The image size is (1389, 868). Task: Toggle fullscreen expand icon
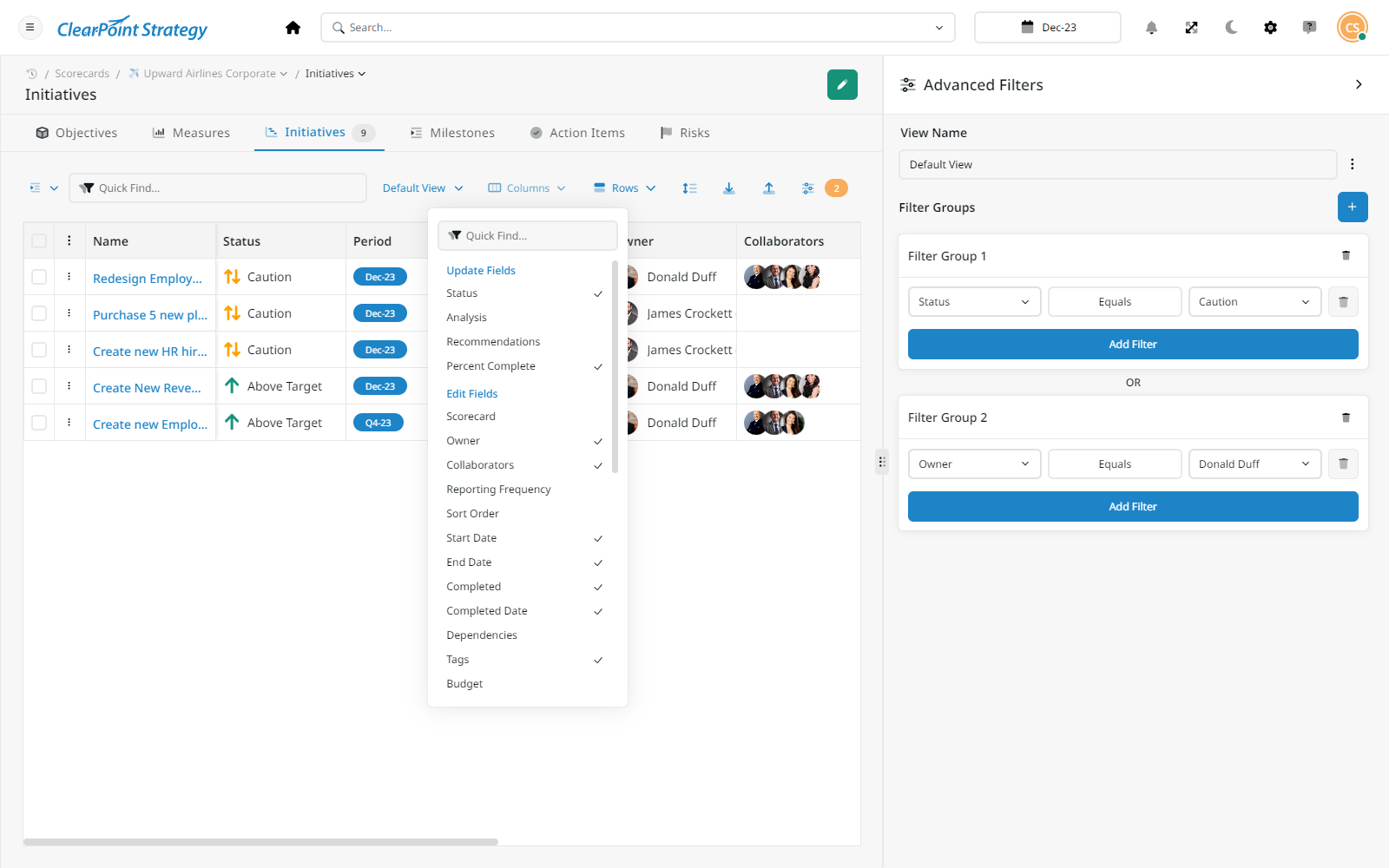(1191, 28)
